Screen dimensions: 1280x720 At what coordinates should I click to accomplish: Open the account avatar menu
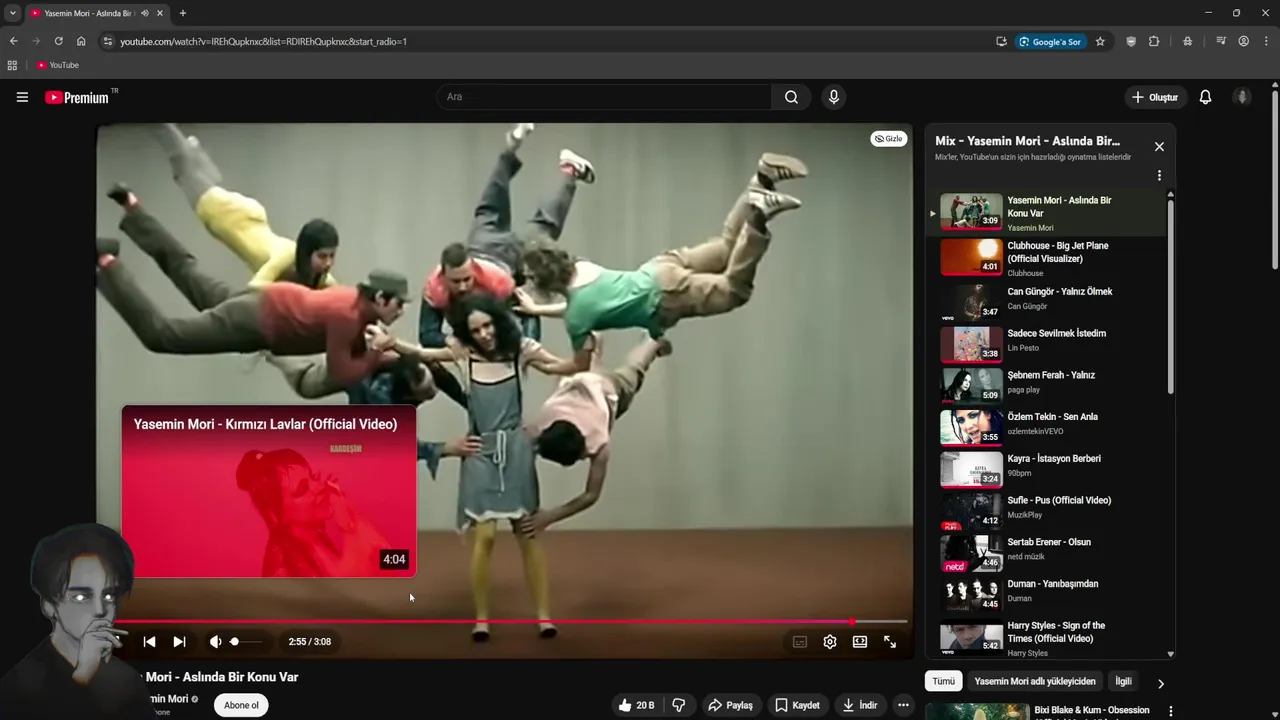1242,97
